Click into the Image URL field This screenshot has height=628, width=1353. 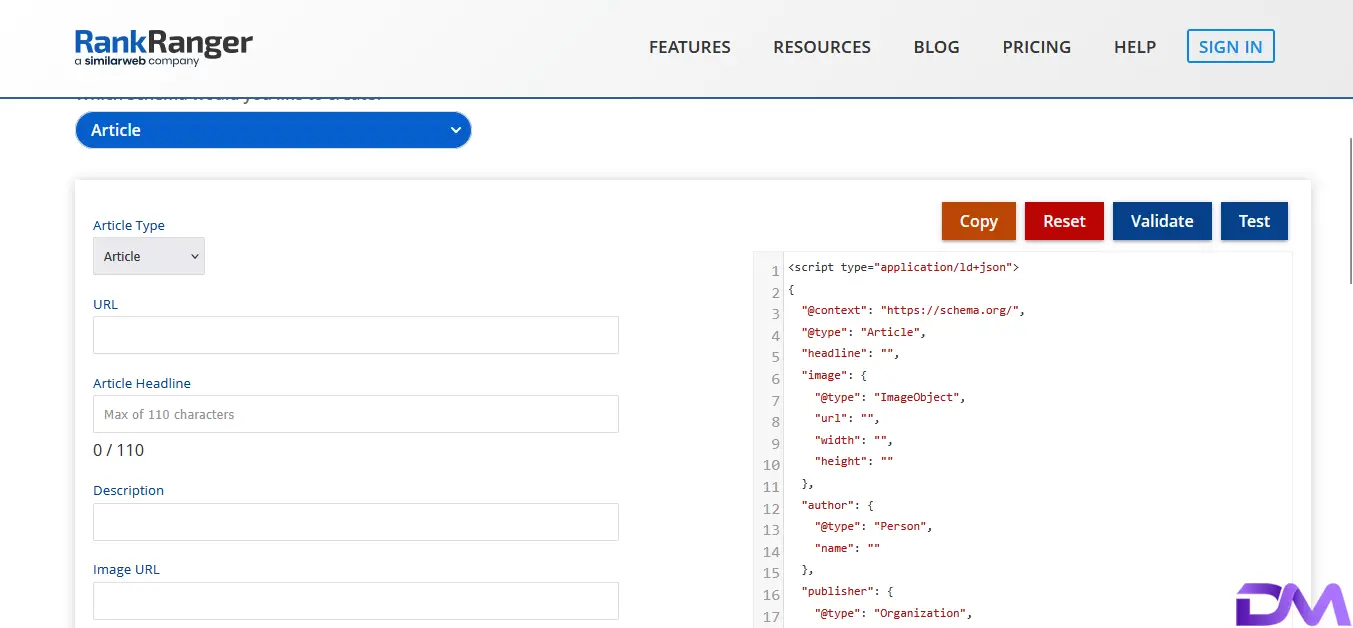(355, 600)
